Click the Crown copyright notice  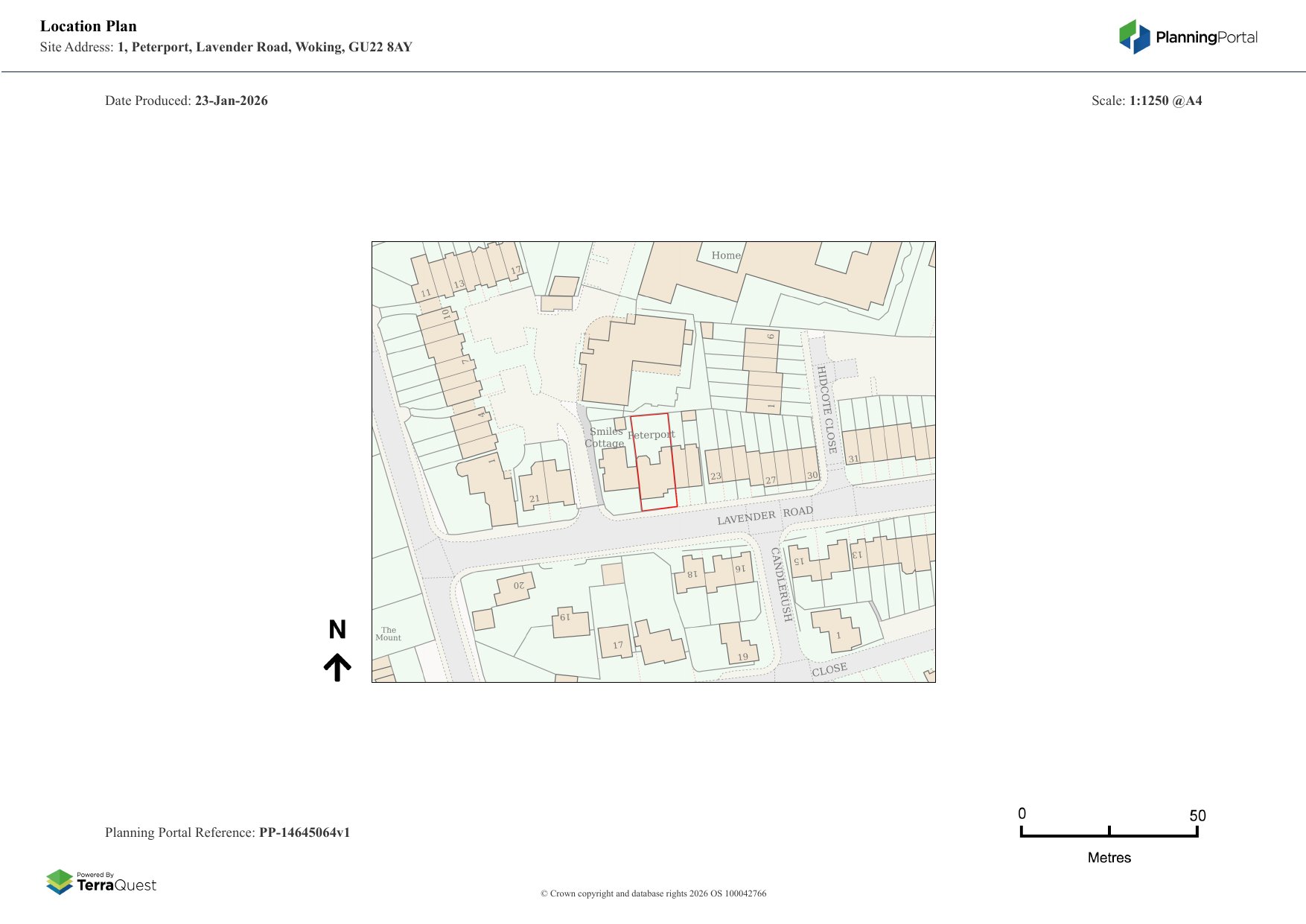coord(653,893)
